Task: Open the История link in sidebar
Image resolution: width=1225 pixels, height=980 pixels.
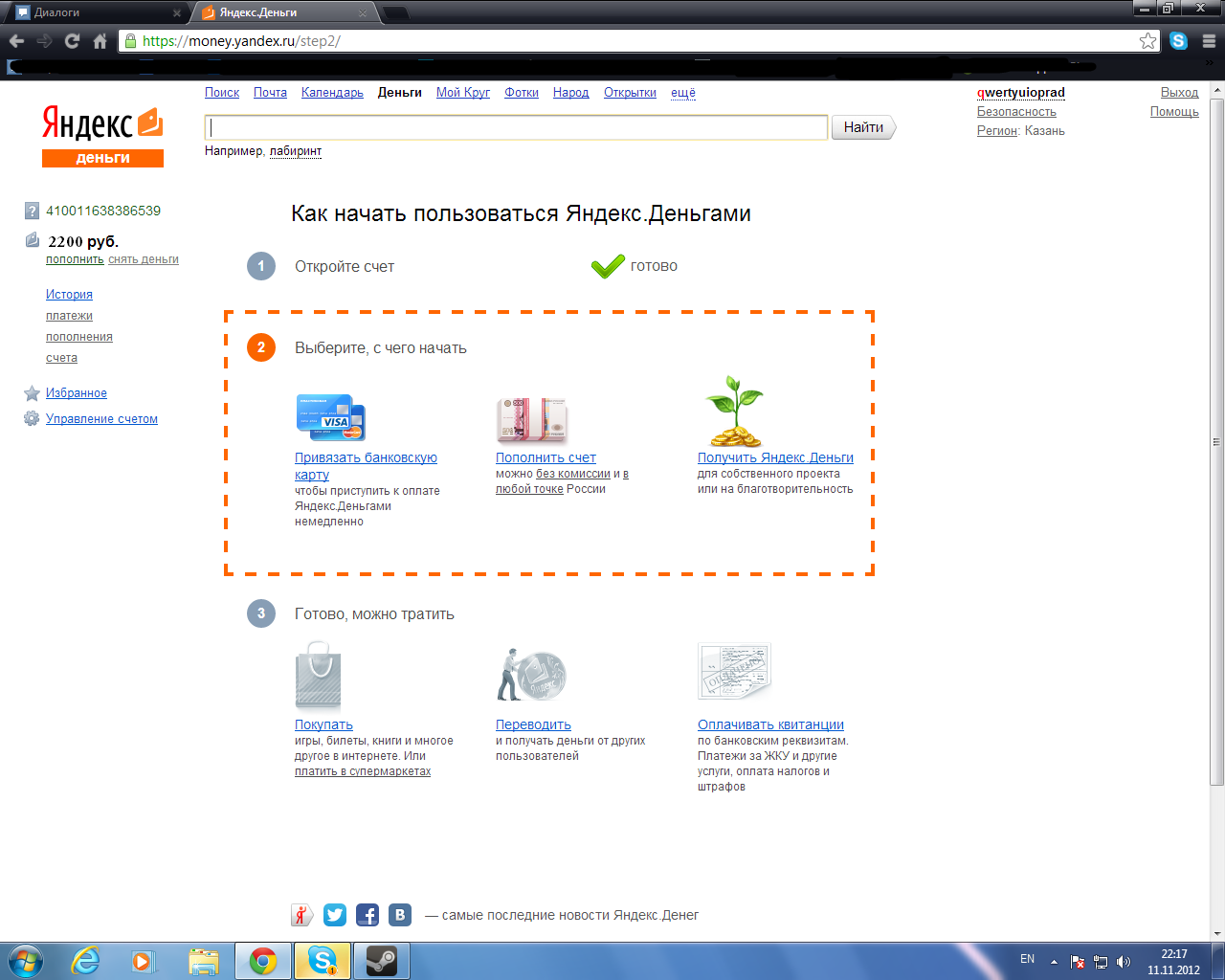Action: 69,295
